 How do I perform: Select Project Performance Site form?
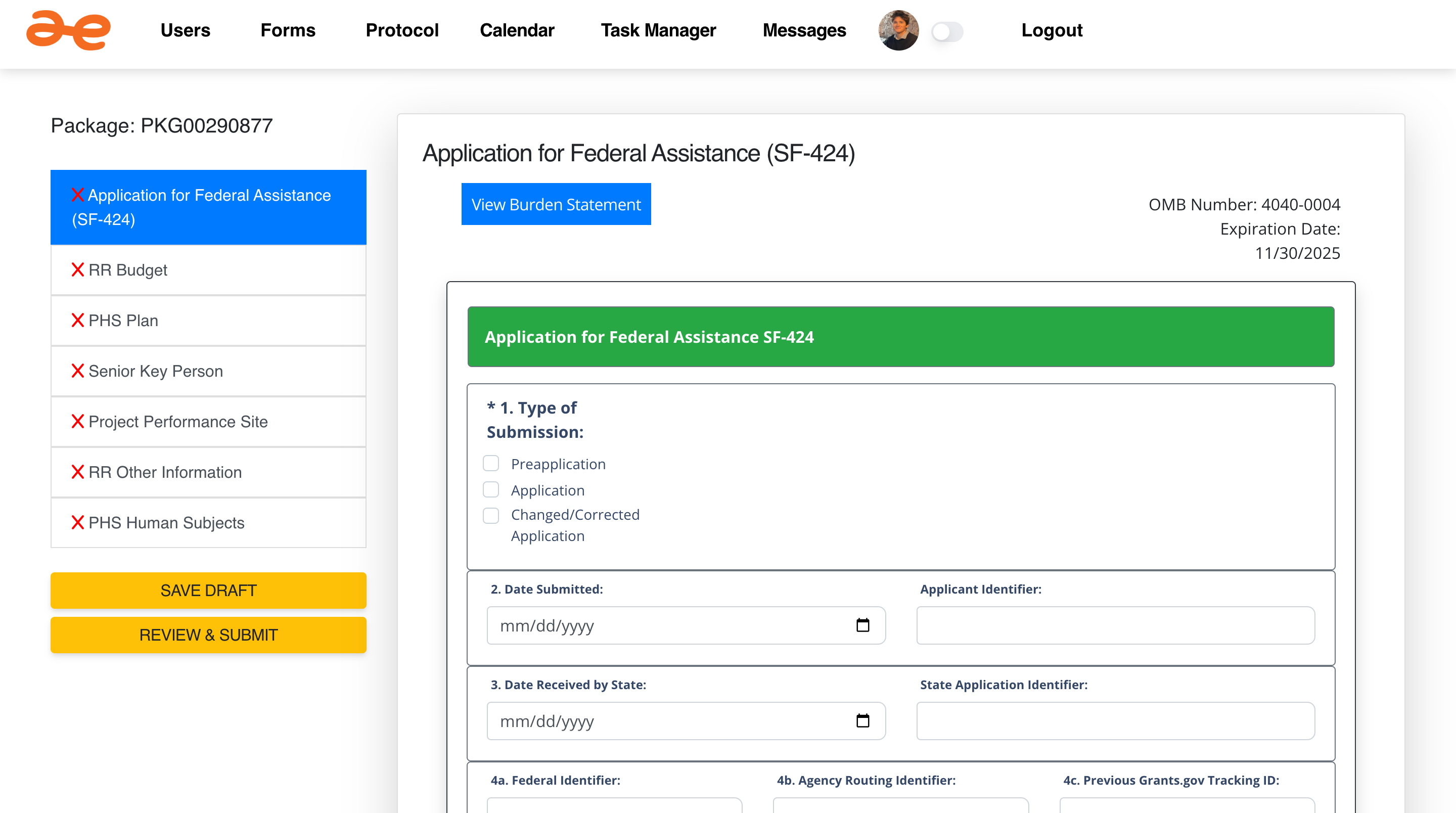178,422
